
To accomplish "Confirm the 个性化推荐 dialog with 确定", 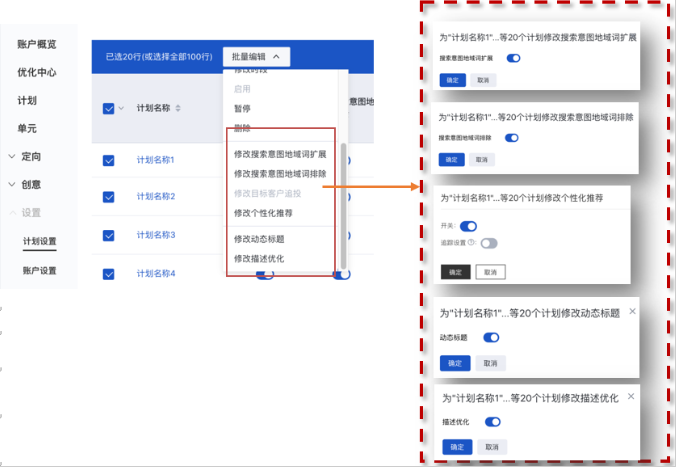I will click(x=455, y=272).
